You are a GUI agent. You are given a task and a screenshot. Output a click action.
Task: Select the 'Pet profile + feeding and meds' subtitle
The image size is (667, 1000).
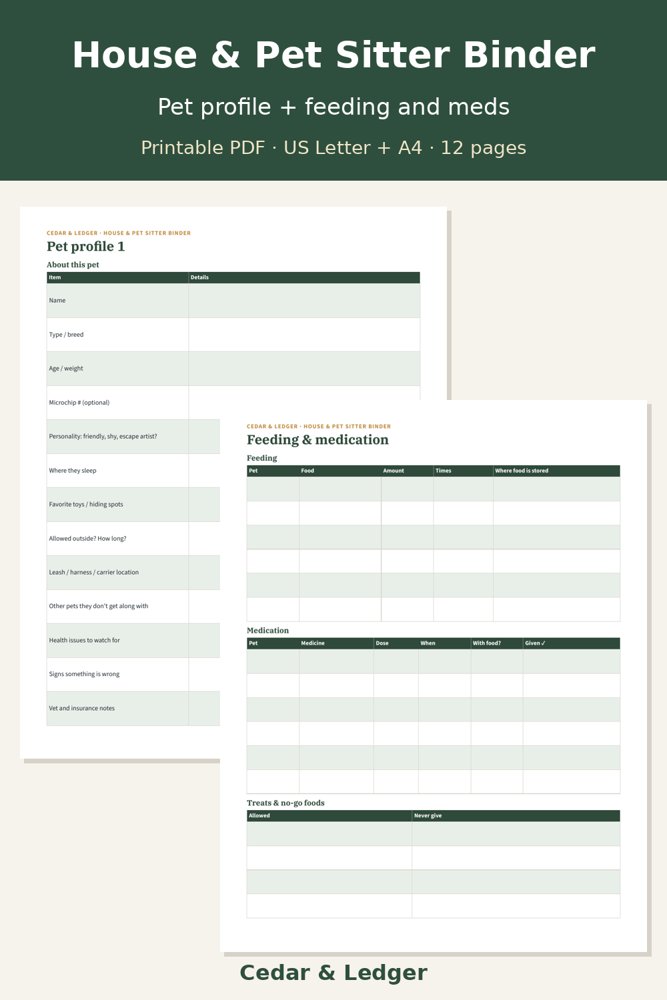(334, 107)
